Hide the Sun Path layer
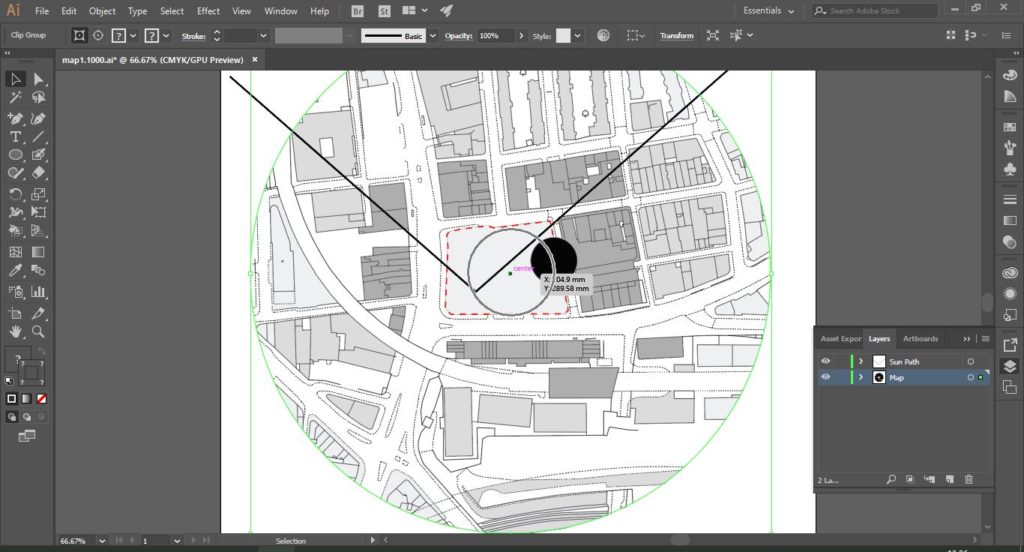1024x552 pixels. 825,361
